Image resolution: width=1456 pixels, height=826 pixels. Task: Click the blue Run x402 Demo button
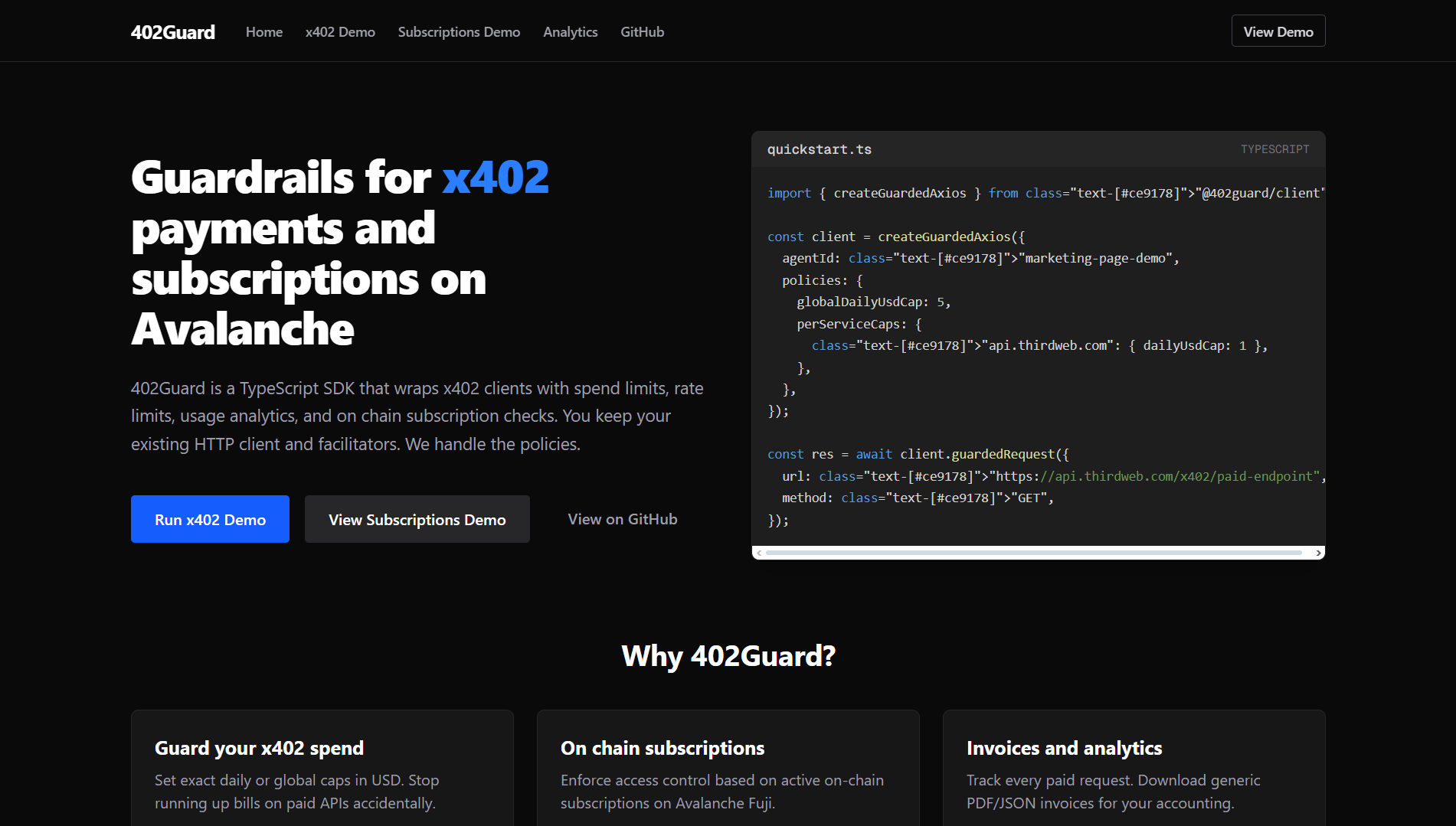210,519
